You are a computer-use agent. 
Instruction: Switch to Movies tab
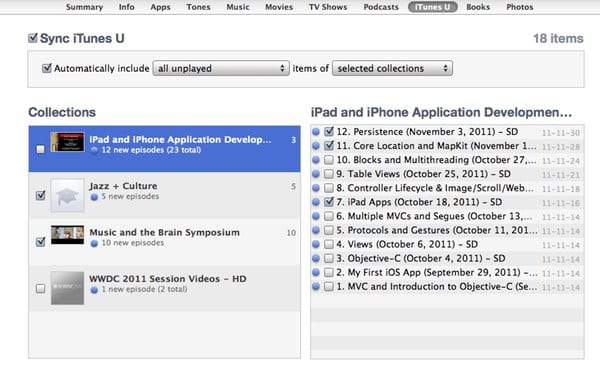279,7
